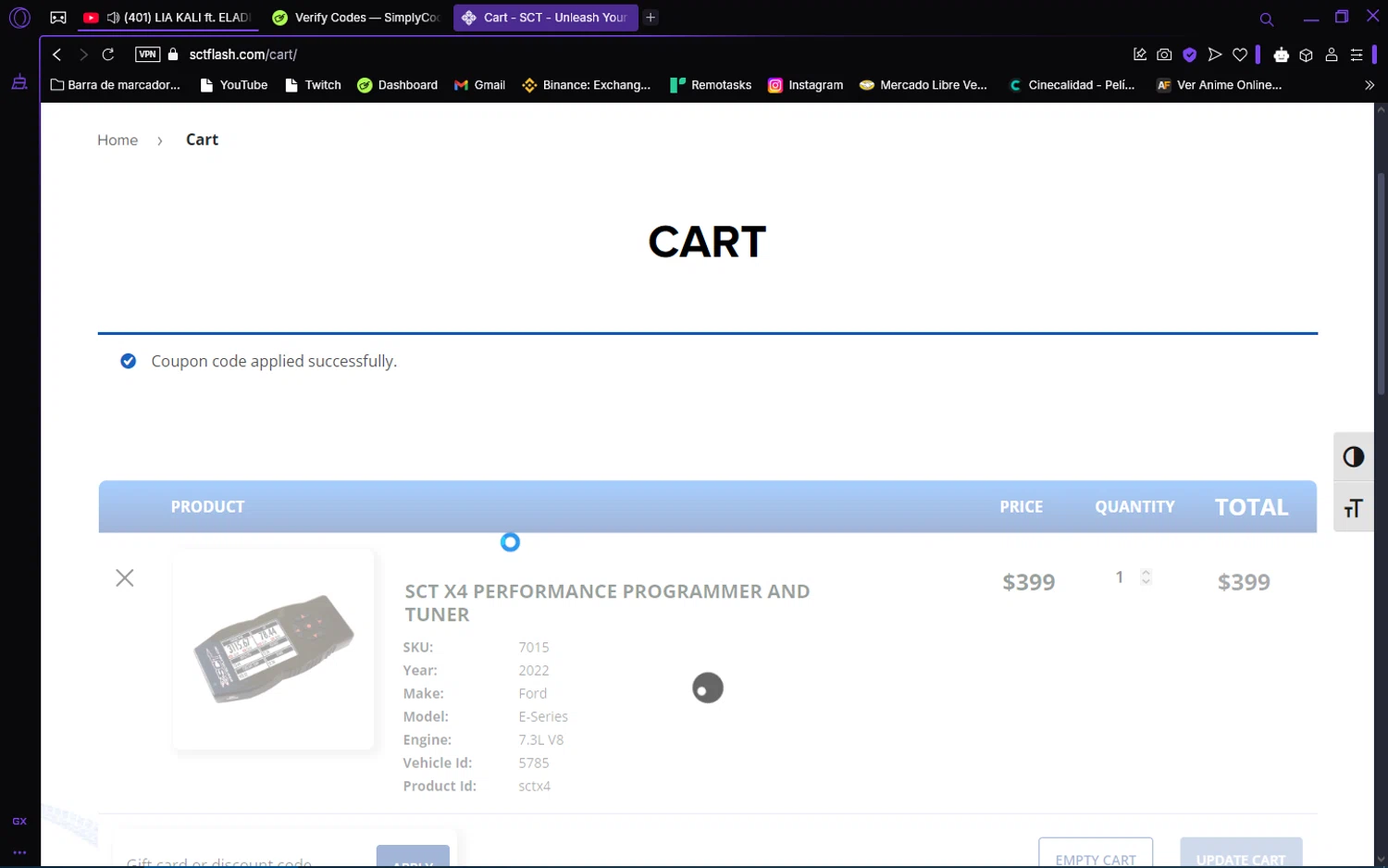The width and height of the screenshot is (1388, 868).
Task: Open the pinboard edit icon
Action: (x=1140, y=55)
